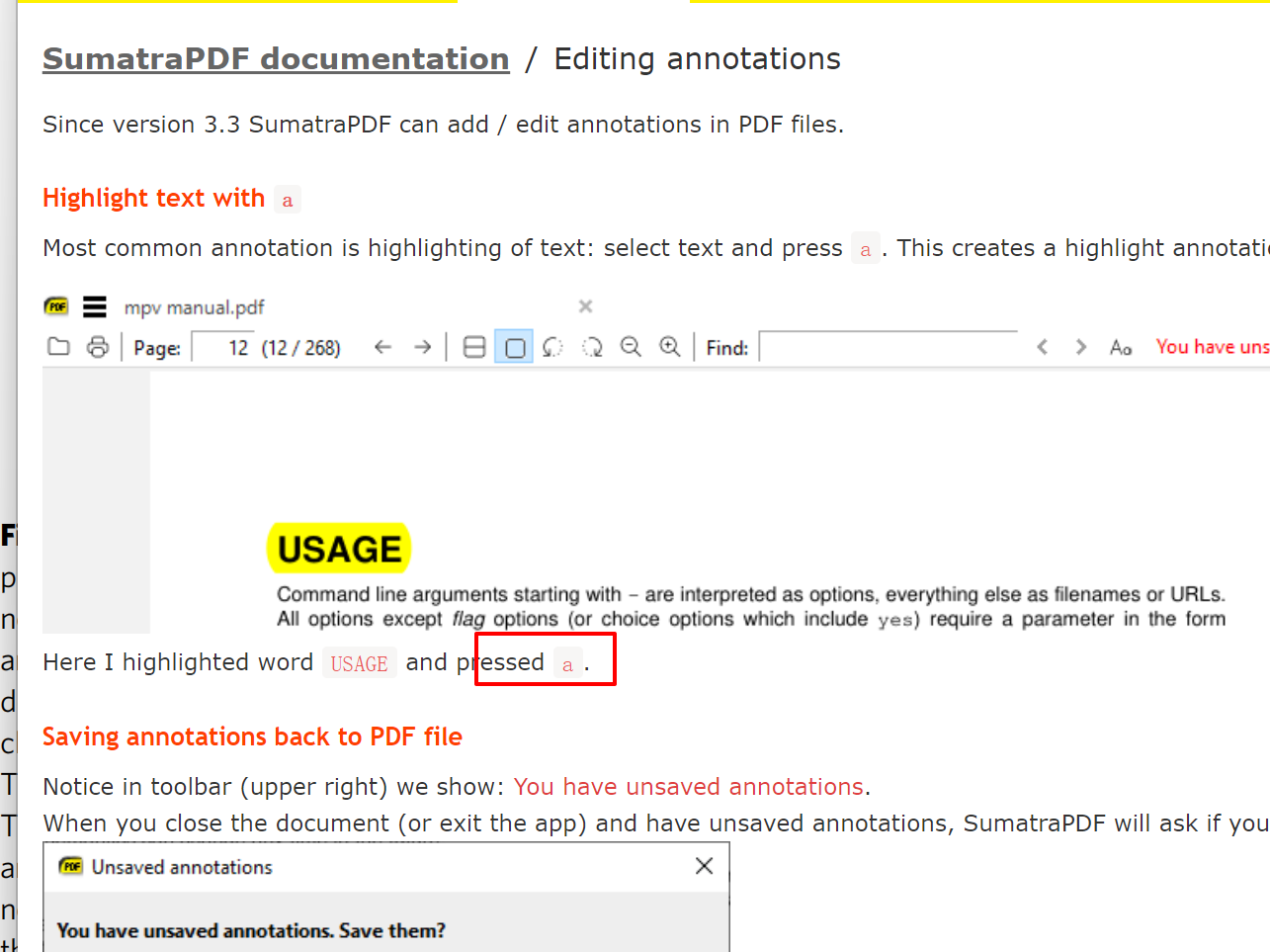The height and width of the screenshot is (952, 1270).
Task: Click the find next chevron icon
Action: (x=1081, y=347)
